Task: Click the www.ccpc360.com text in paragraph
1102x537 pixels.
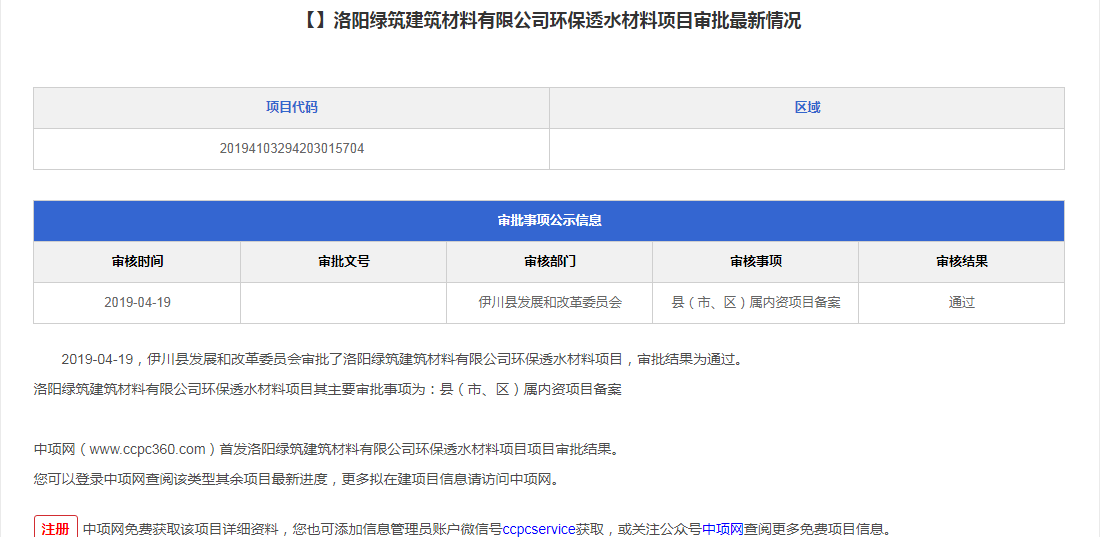Action: (x=147, y=449)
